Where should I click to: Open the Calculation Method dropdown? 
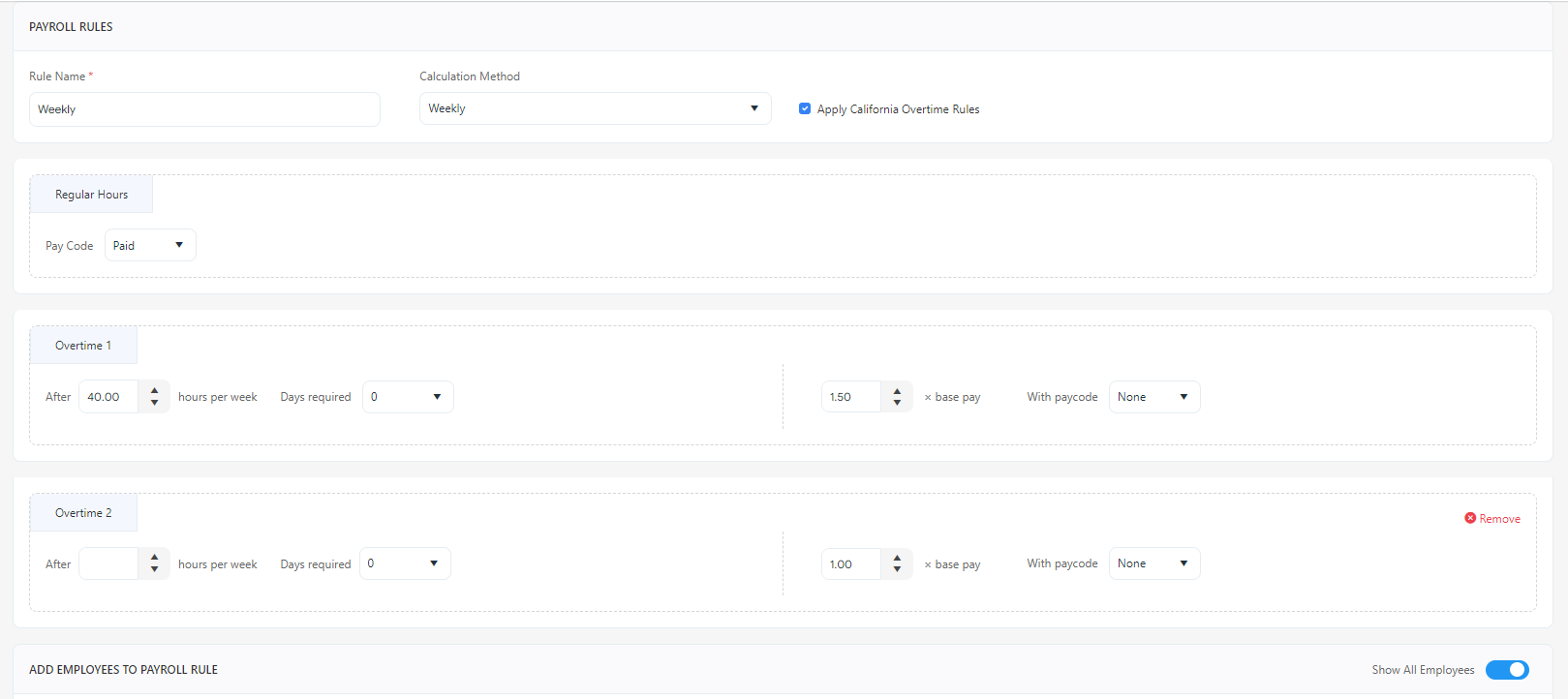point(595,108)
